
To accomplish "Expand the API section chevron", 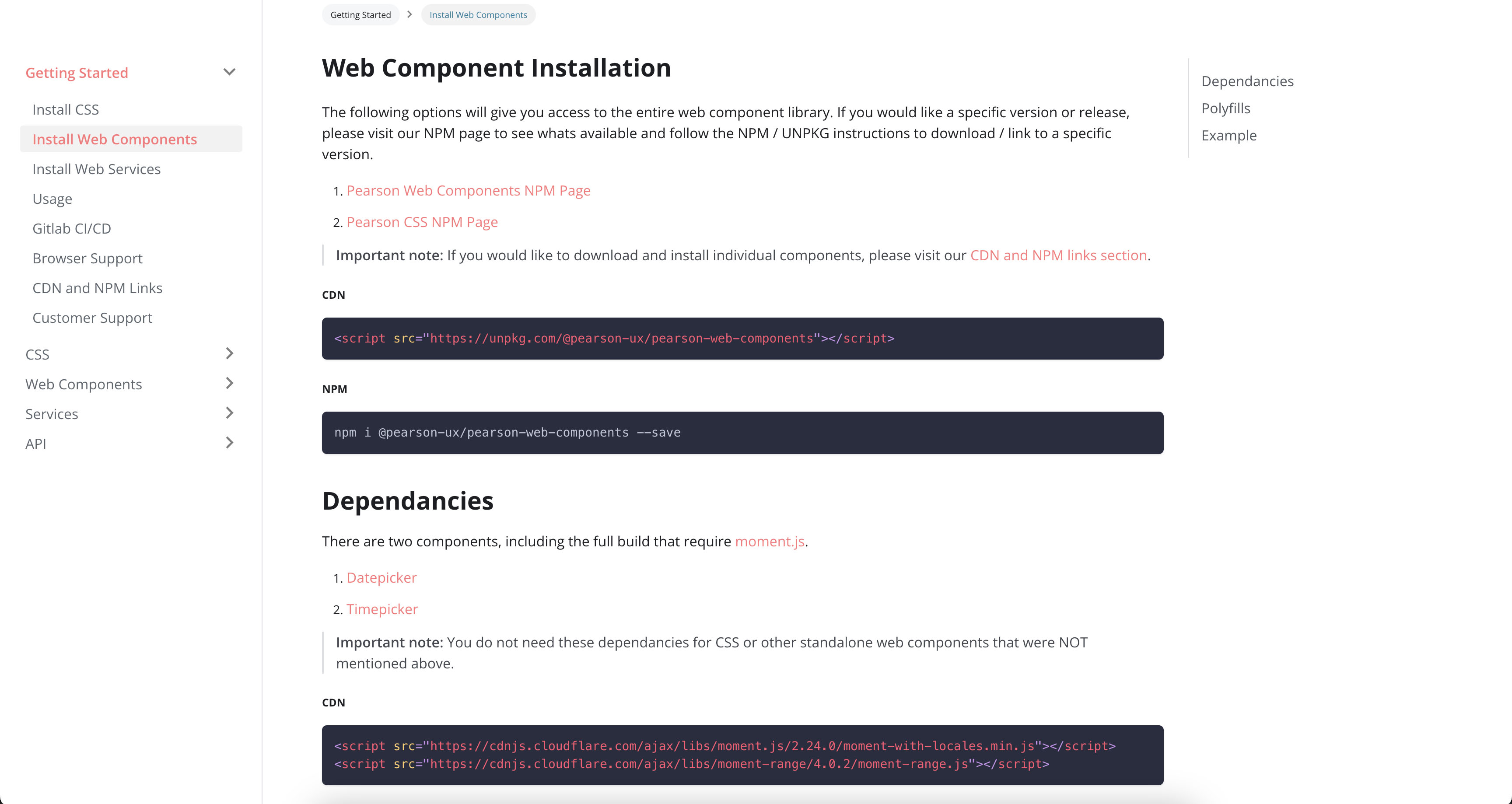I will pos(229,443).
